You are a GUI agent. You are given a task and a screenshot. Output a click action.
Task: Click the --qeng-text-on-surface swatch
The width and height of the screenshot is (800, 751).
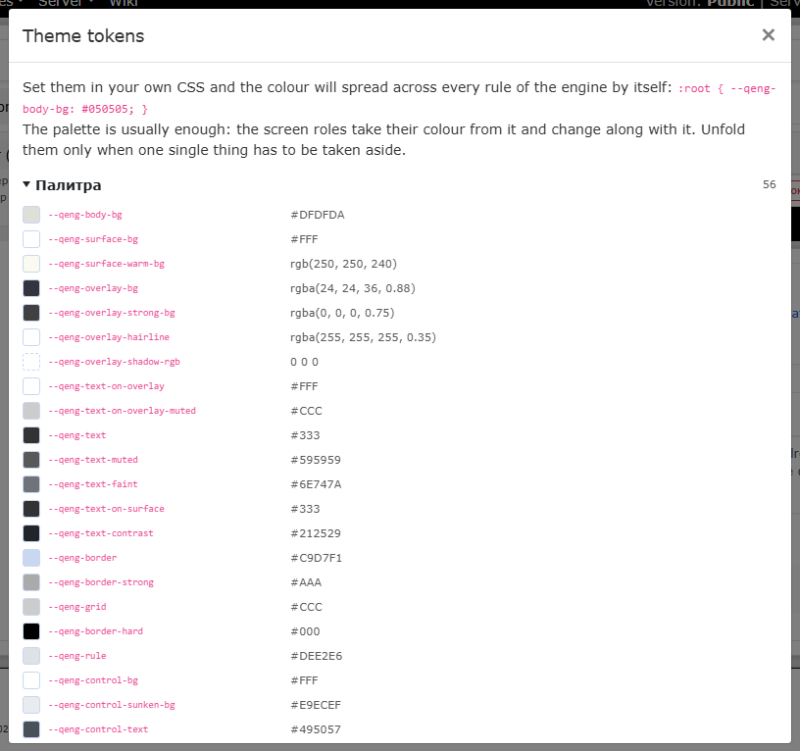coord(31,509)
